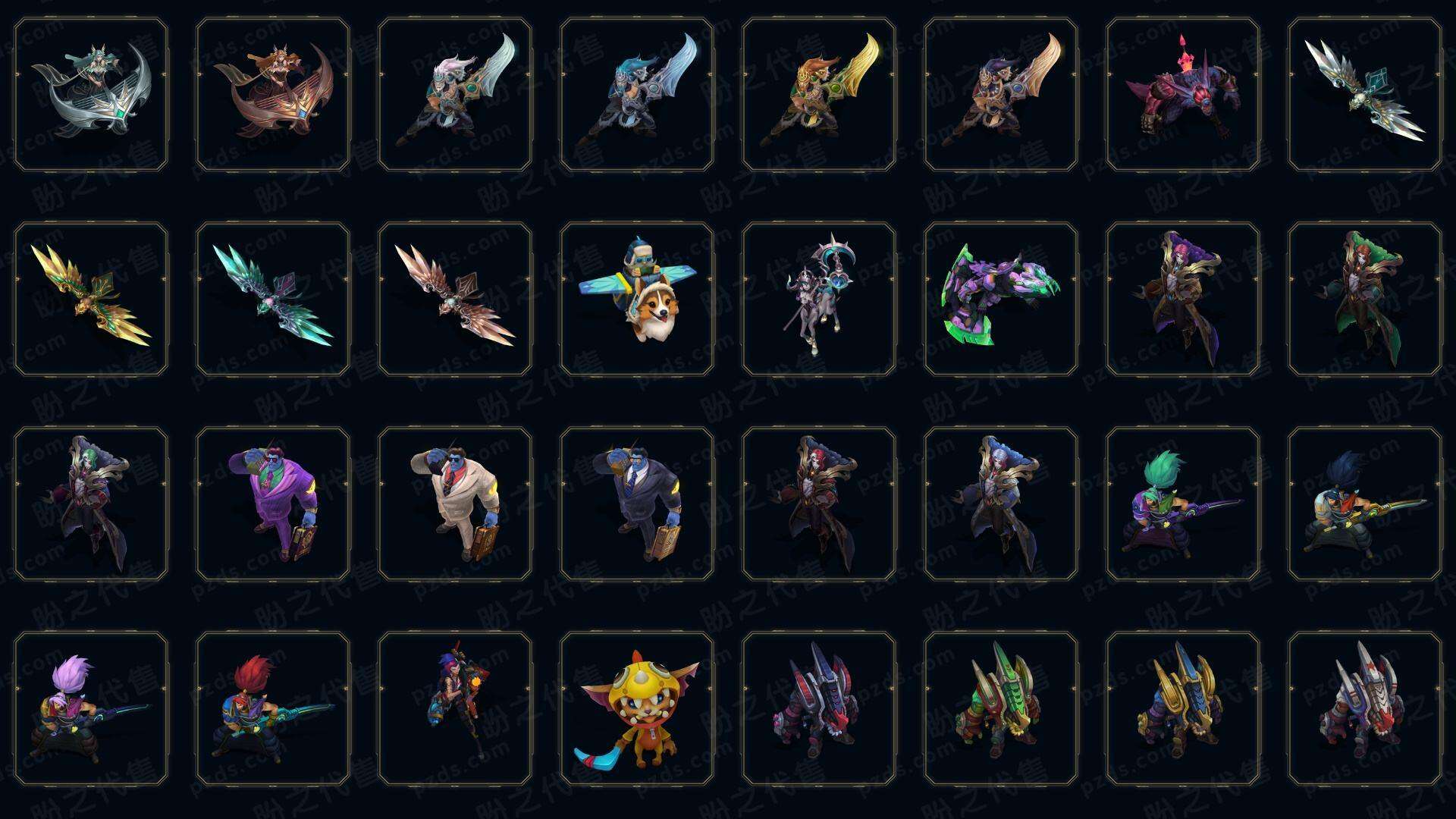This screenshot has height=819, width=1456.
Task: Select the purple and green axe-blade creature
Action: click(1001, 300)
